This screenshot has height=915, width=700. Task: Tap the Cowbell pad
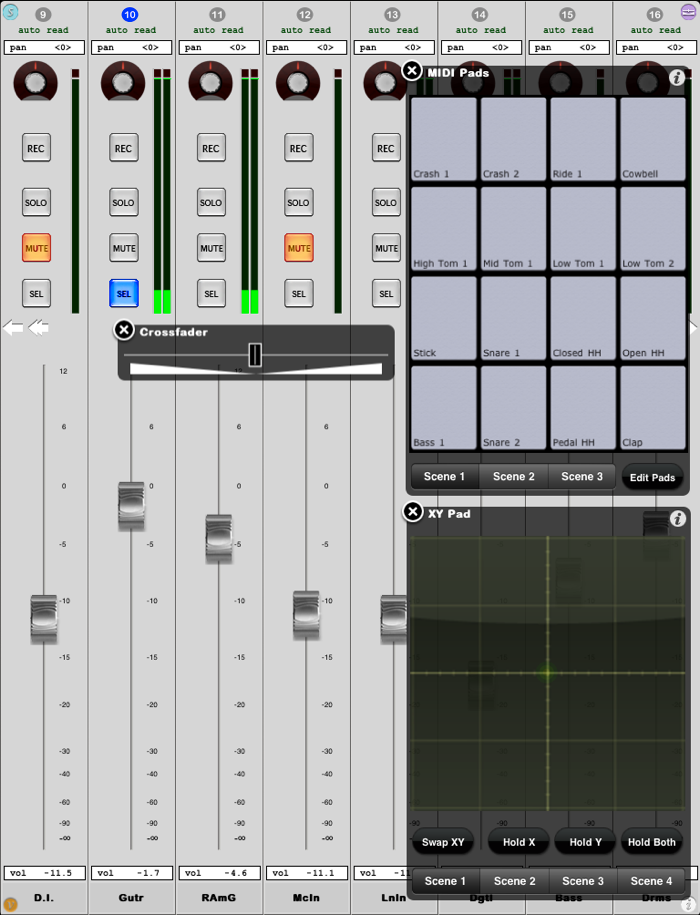coord(653,139)
